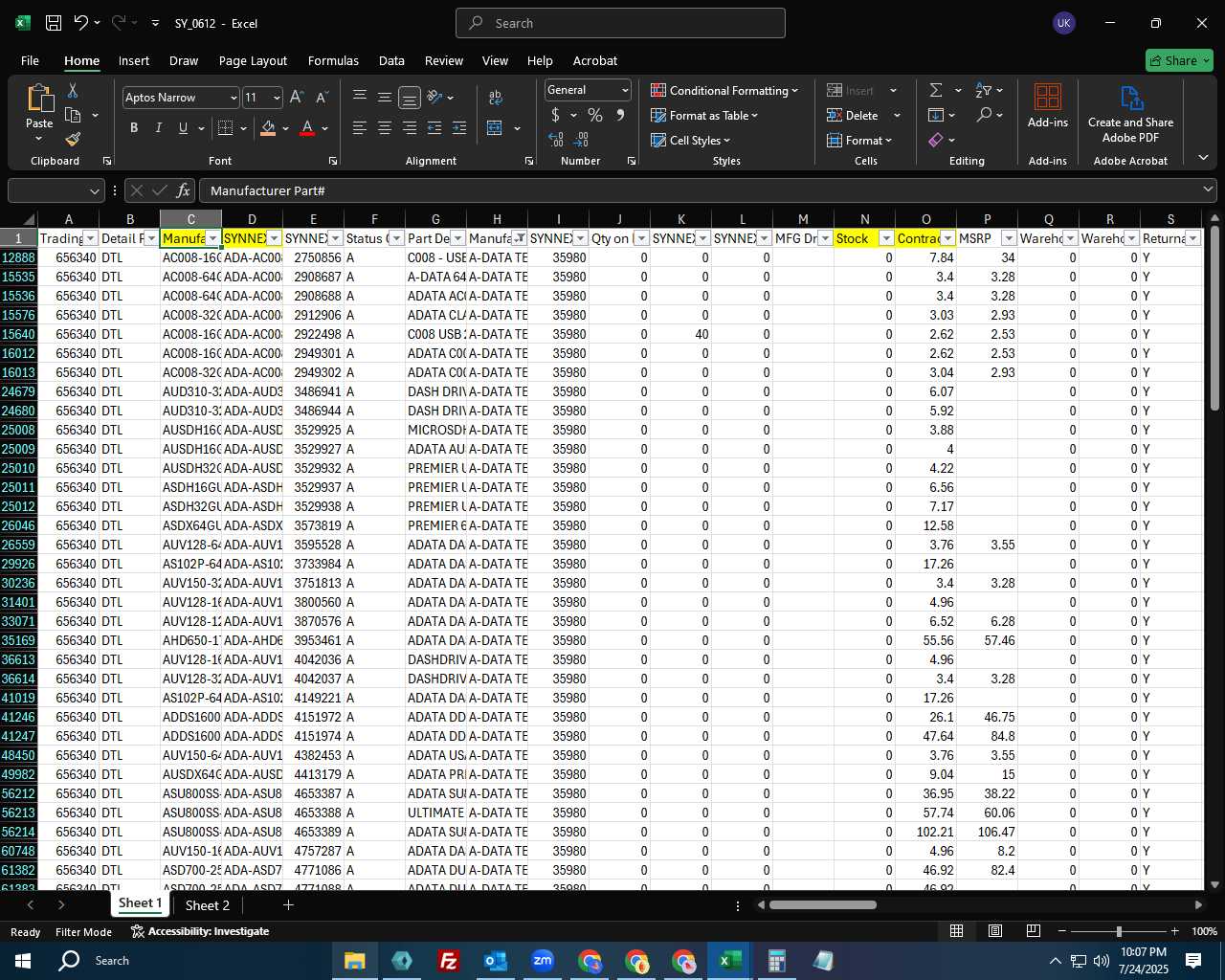Toggle Middle Align vertical alignment
Viewport: 1225px width, 980px height.
coord(385,98)
